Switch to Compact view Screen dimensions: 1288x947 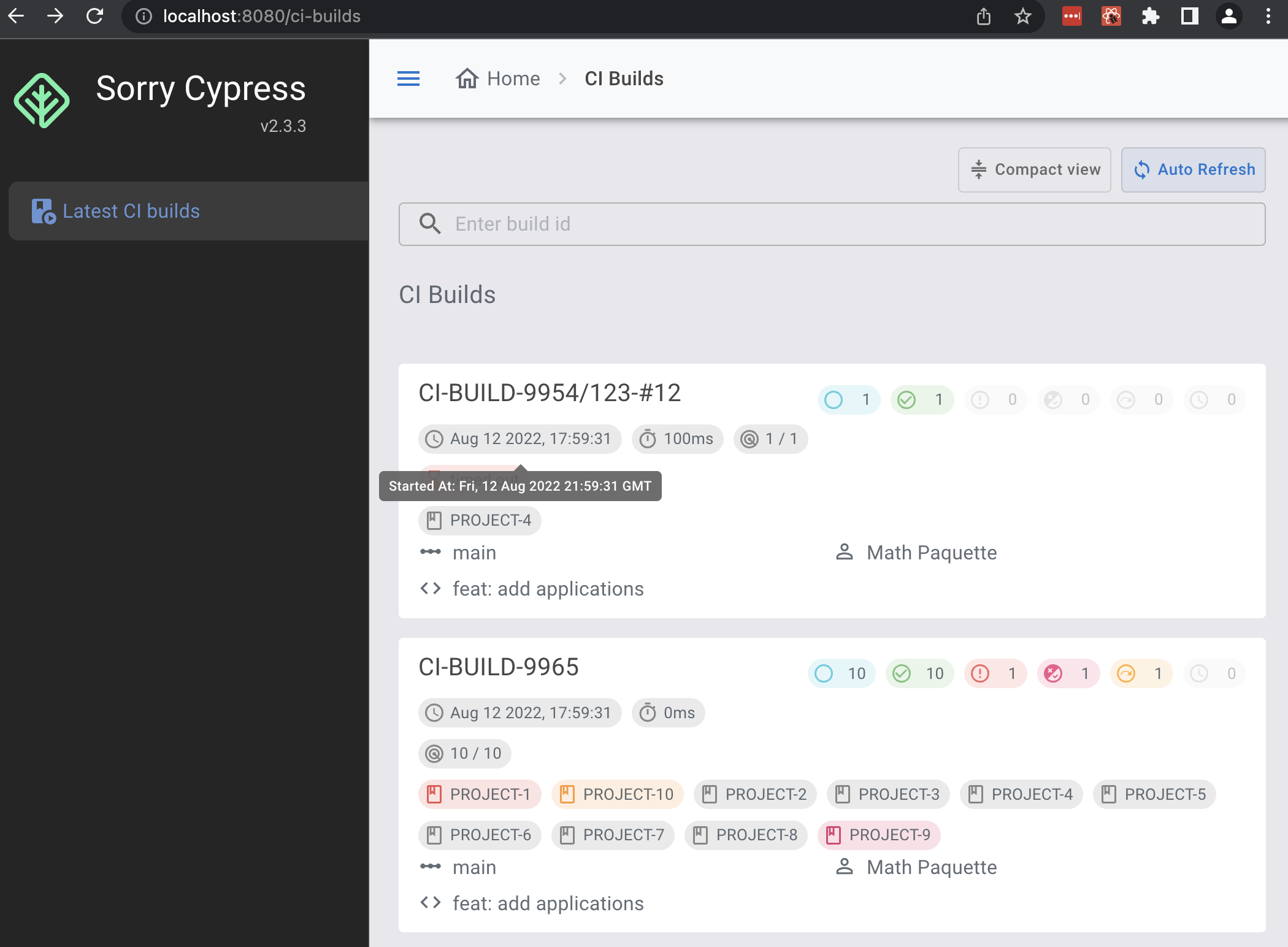(x=1034, y=169)
